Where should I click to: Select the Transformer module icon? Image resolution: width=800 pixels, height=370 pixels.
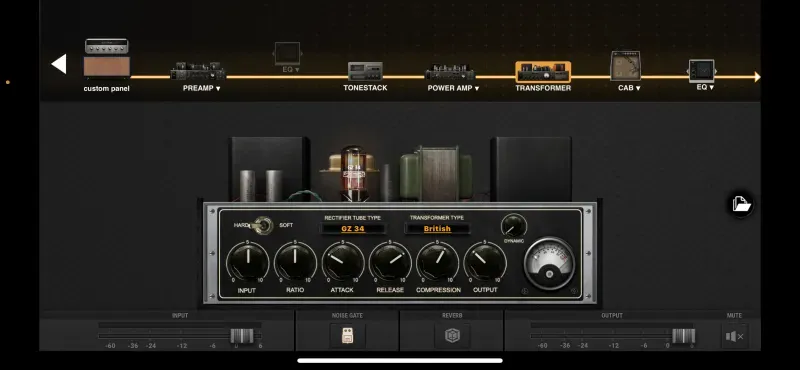(543, 72)
